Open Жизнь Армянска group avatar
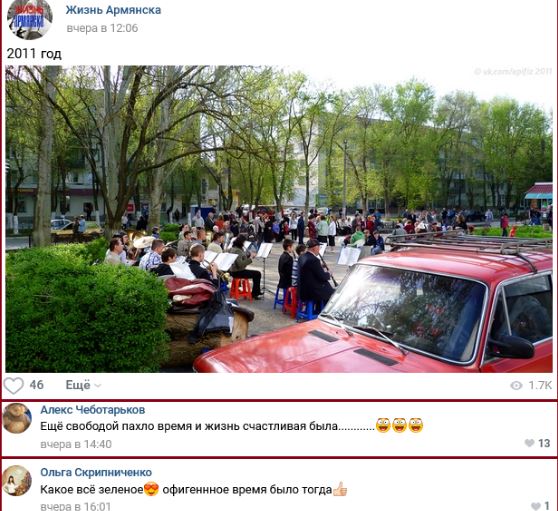 point(30,19)
